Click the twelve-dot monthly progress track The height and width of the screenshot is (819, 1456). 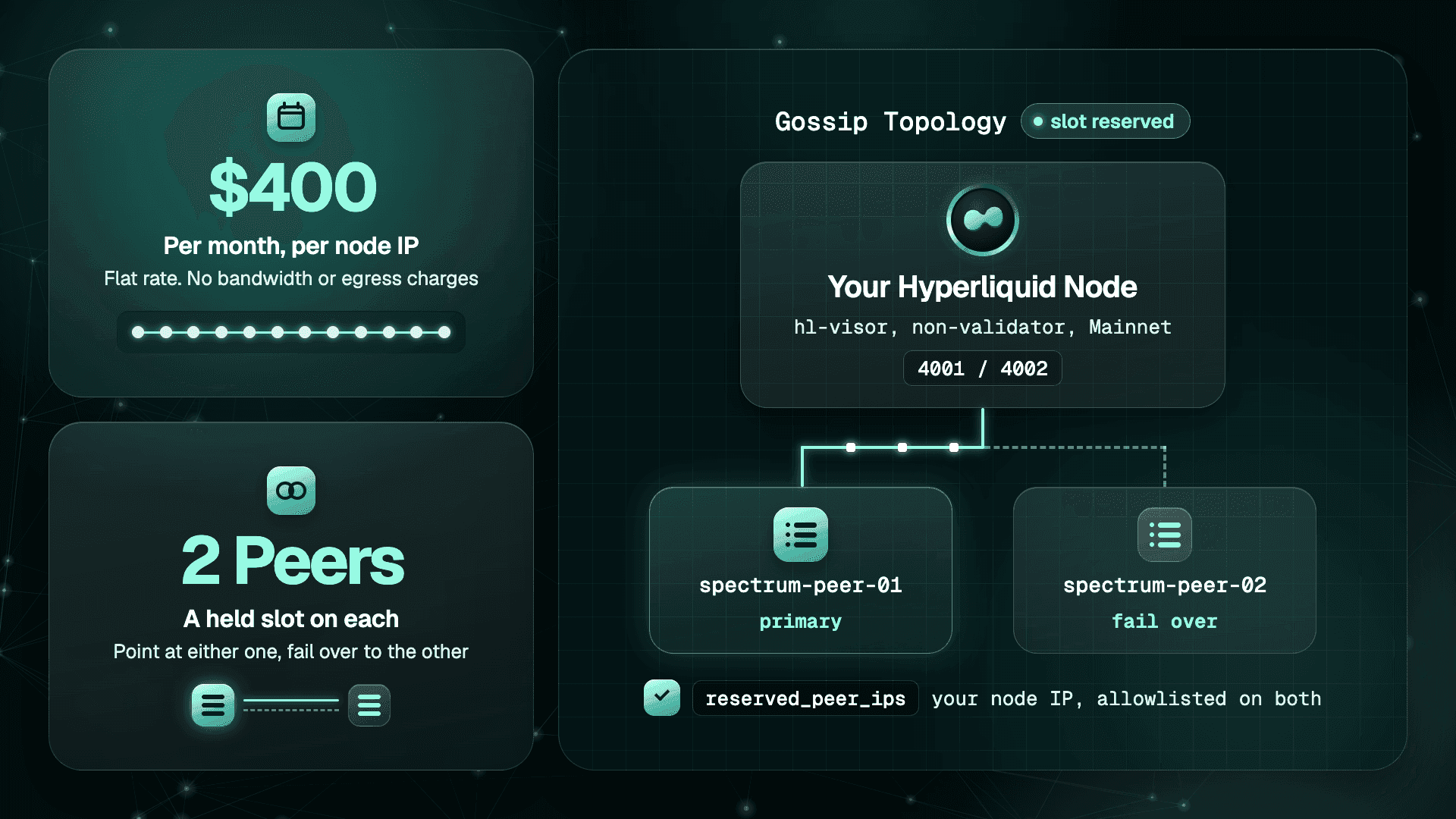tap(291, 332)
